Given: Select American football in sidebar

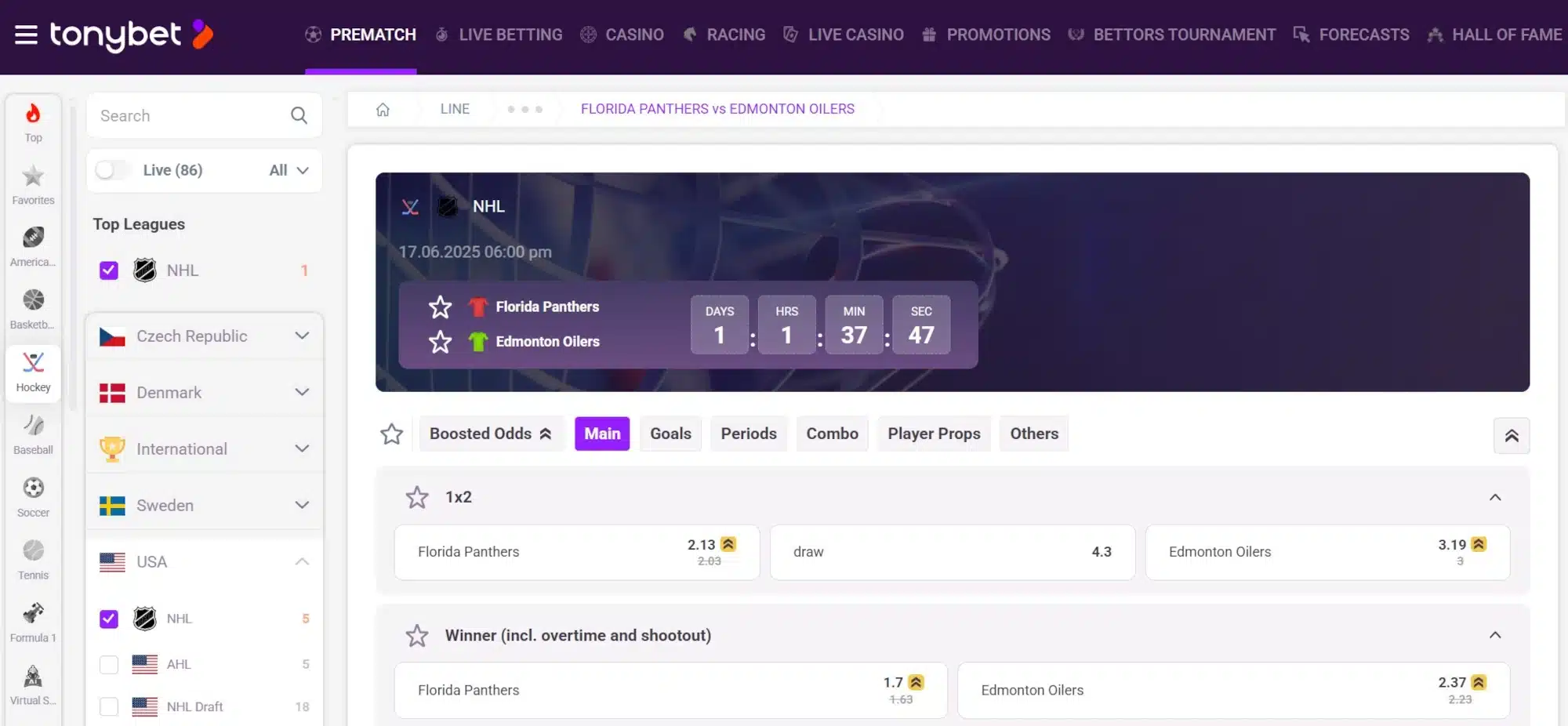Looking at the screenshot, I should click(33, 247).
